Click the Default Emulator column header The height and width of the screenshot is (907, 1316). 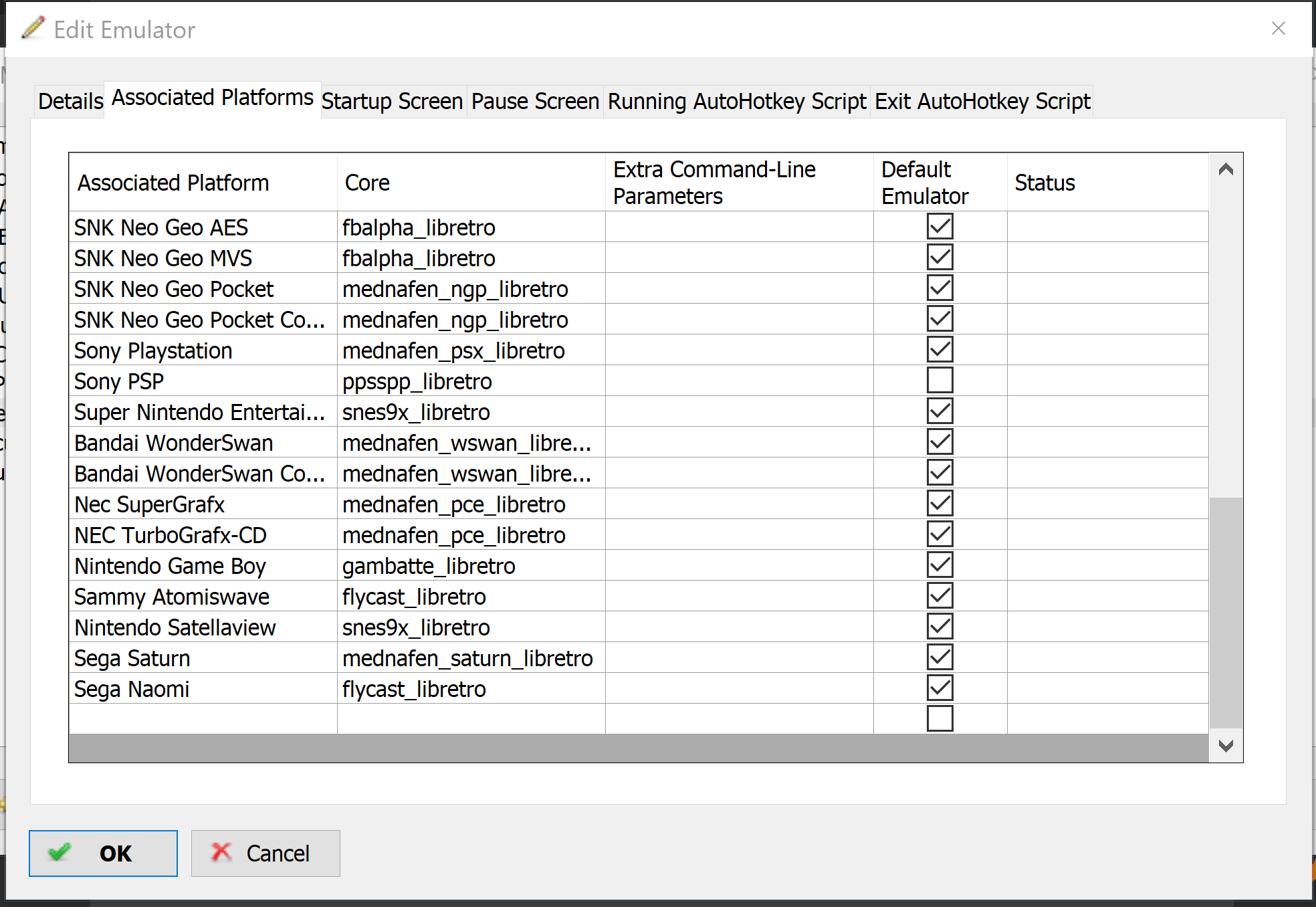click(940, 183)
